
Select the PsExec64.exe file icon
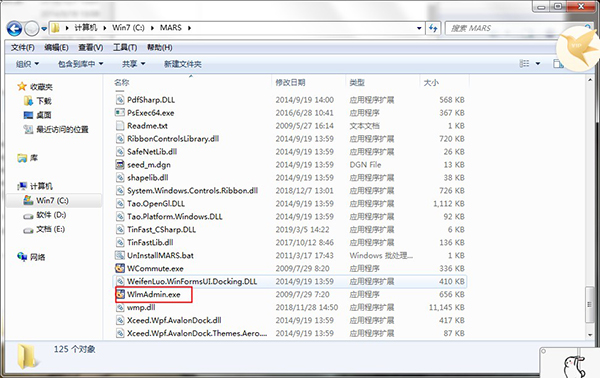(x=120, y=113)
